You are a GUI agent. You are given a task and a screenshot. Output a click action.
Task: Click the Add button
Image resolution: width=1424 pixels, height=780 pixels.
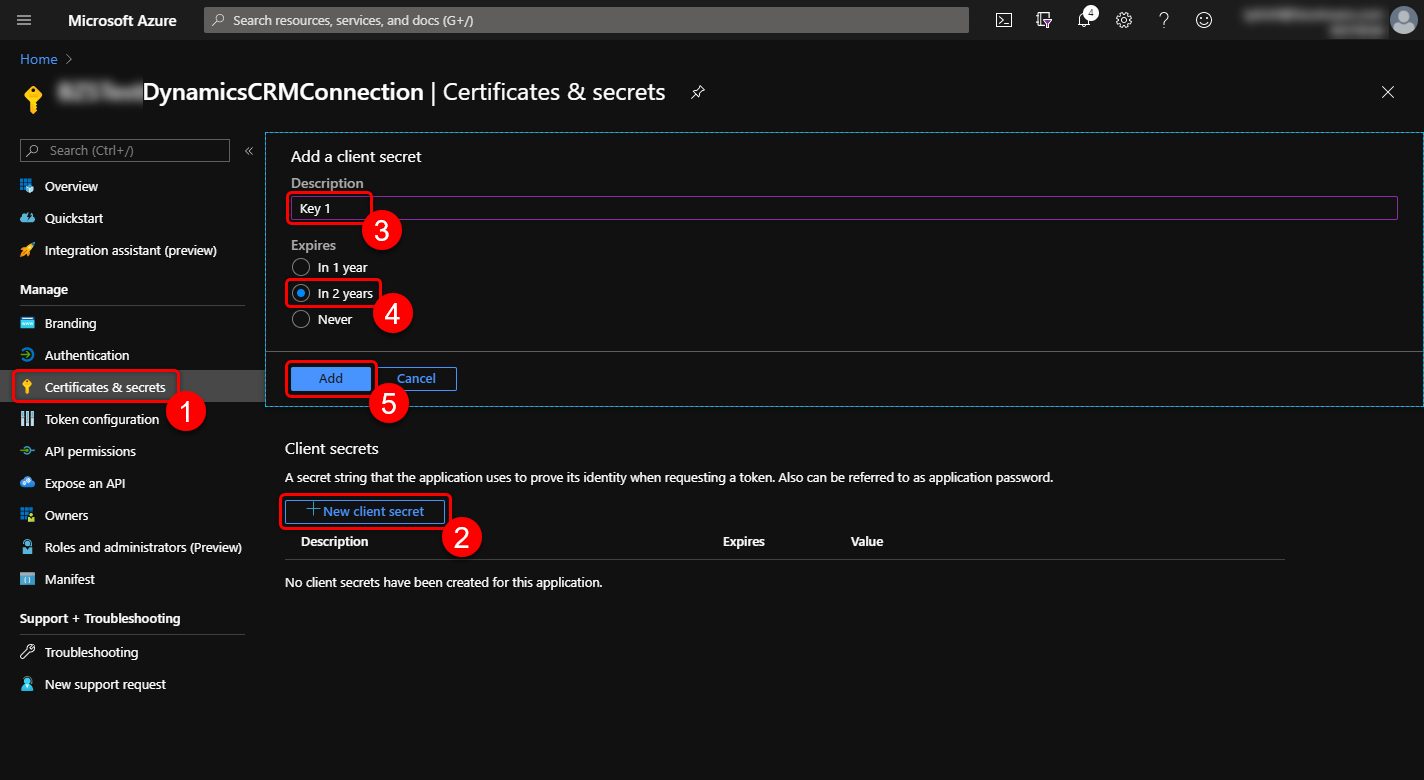(331, 379)
